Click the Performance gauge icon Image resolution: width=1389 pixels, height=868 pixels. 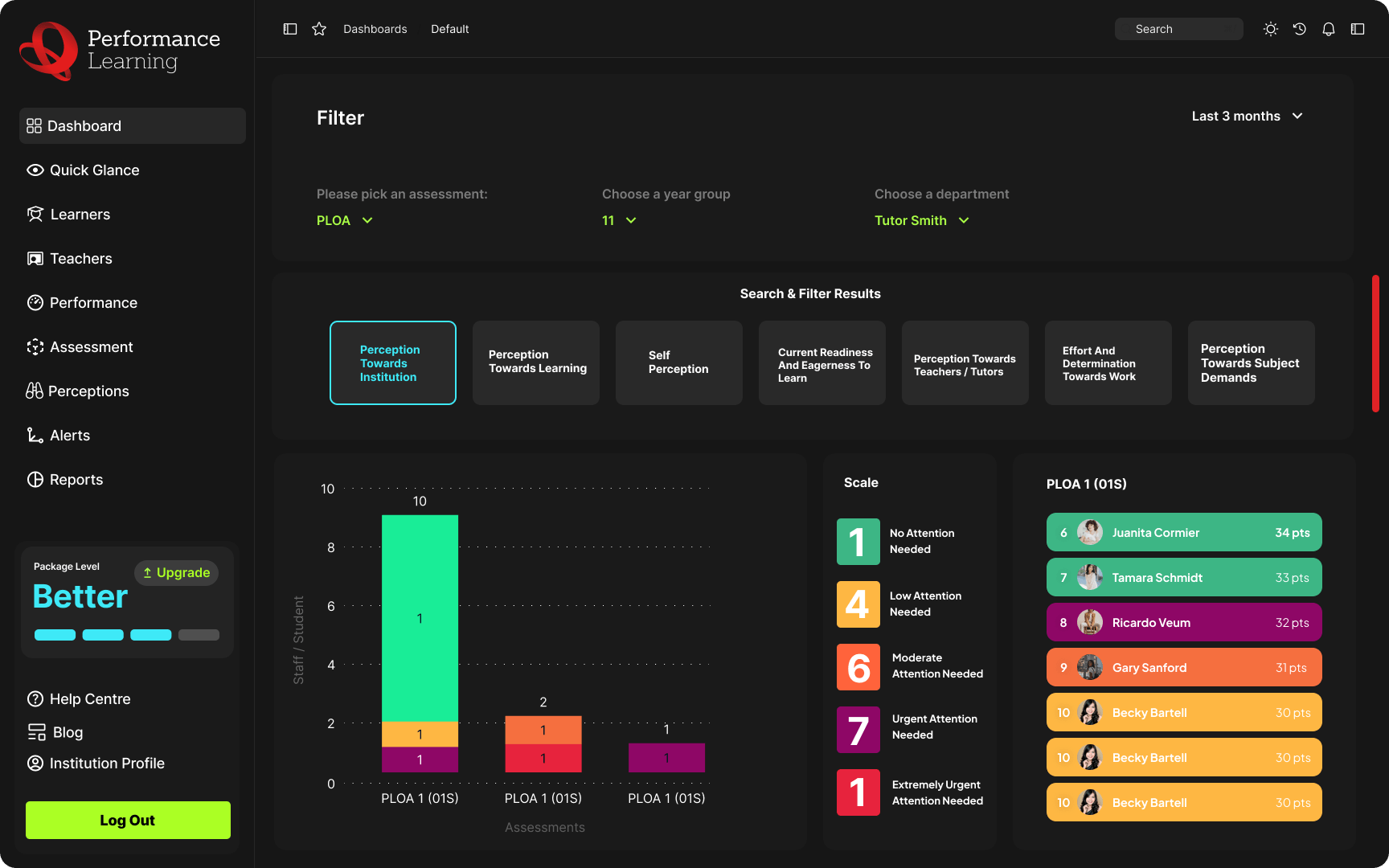coord(35,303)
